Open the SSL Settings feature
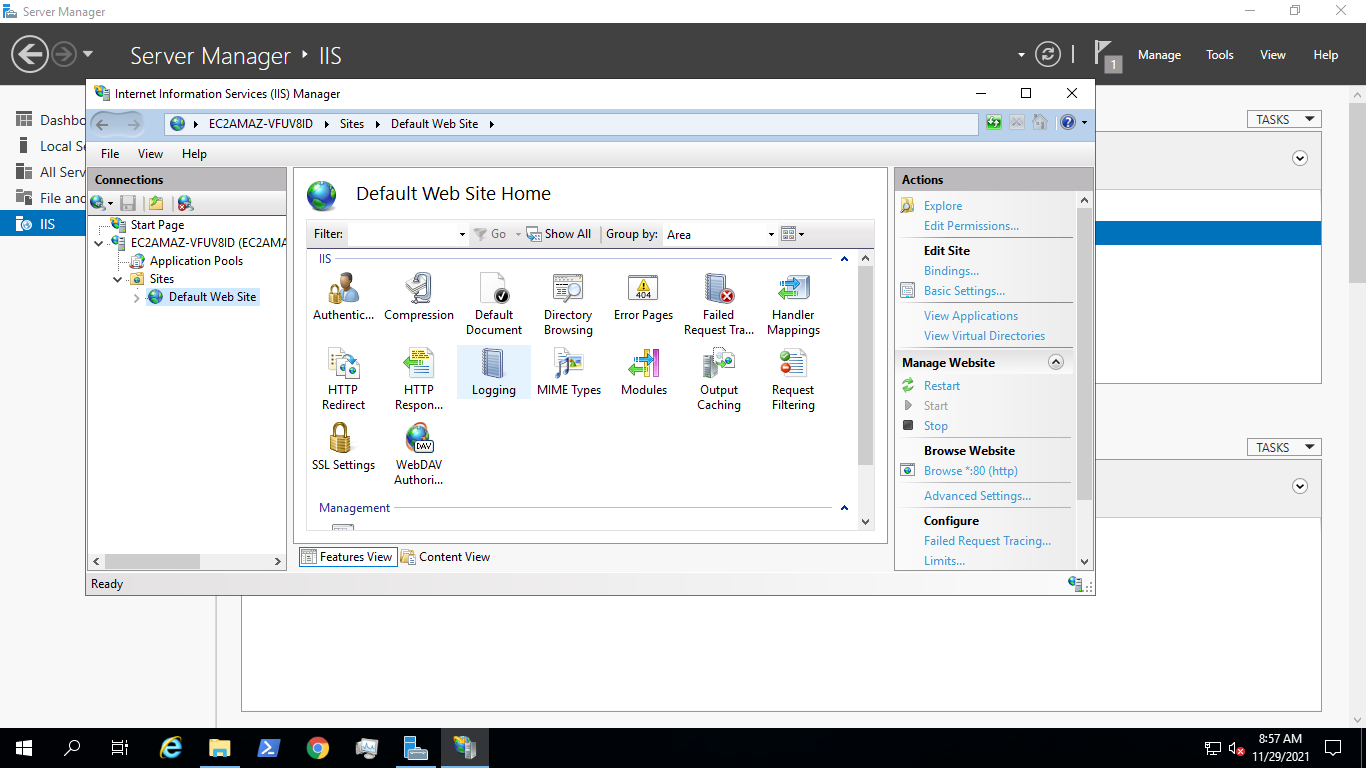The height and width of the screenshot is (768, 1366). [x=343, y=442]
